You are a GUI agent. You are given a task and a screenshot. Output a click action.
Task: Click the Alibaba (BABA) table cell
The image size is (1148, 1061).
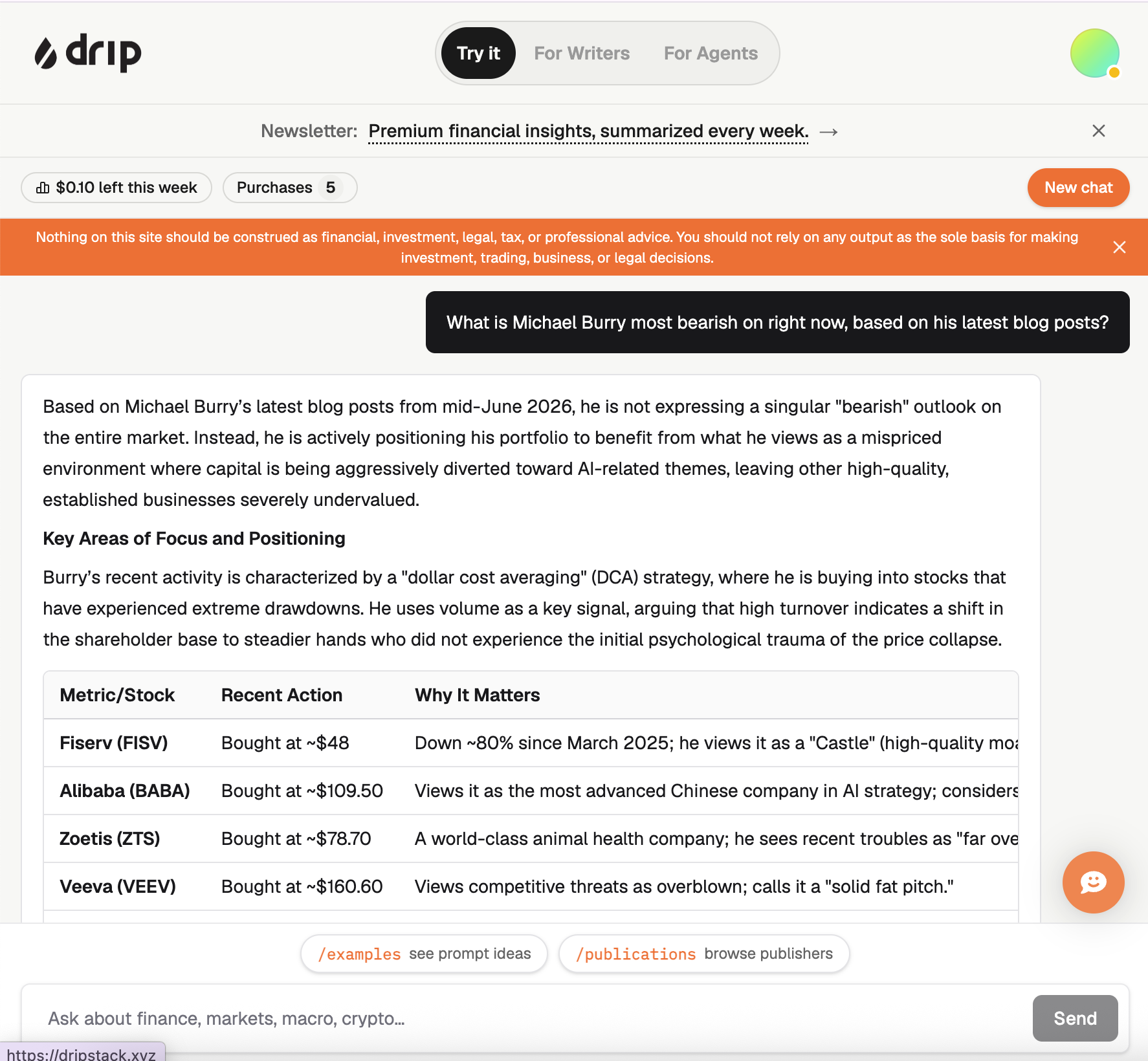[x=124, y=791]
